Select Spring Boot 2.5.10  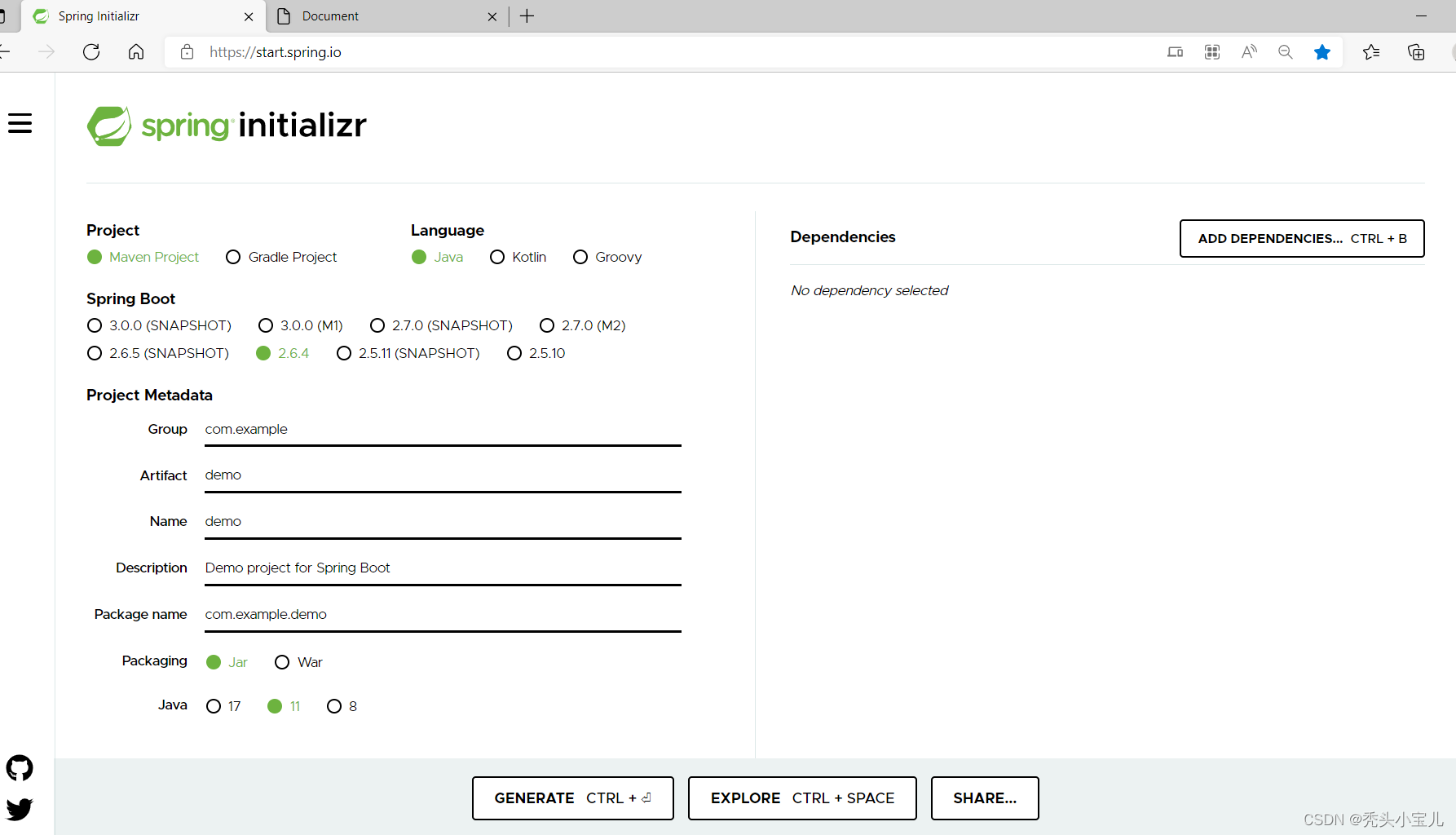click(536, 353)
